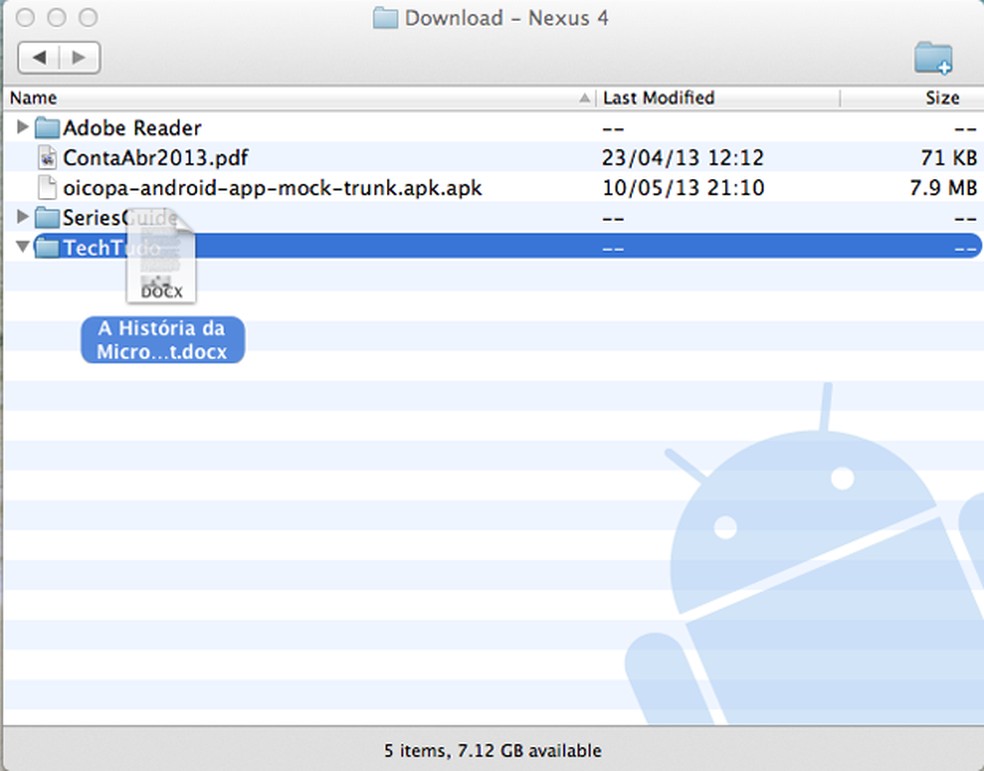Image resolution: width=984 pixels, height=771 pixels.
Task: Click the SeriesGuide folder icon
Action: click(x=47, y=218)
